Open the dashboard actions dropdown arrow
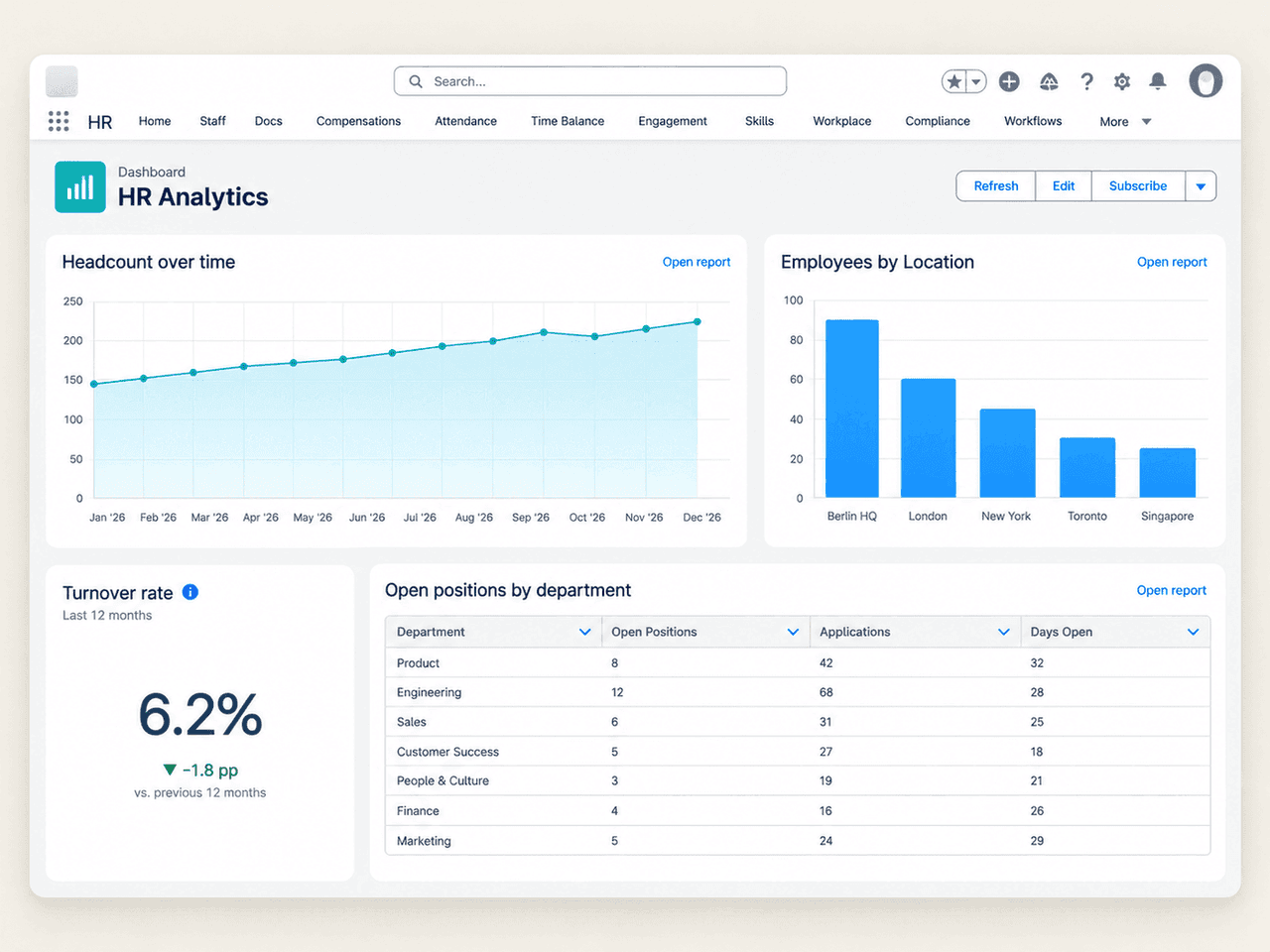Screen dimensions: 1270x952 (x=1201, y=186)
